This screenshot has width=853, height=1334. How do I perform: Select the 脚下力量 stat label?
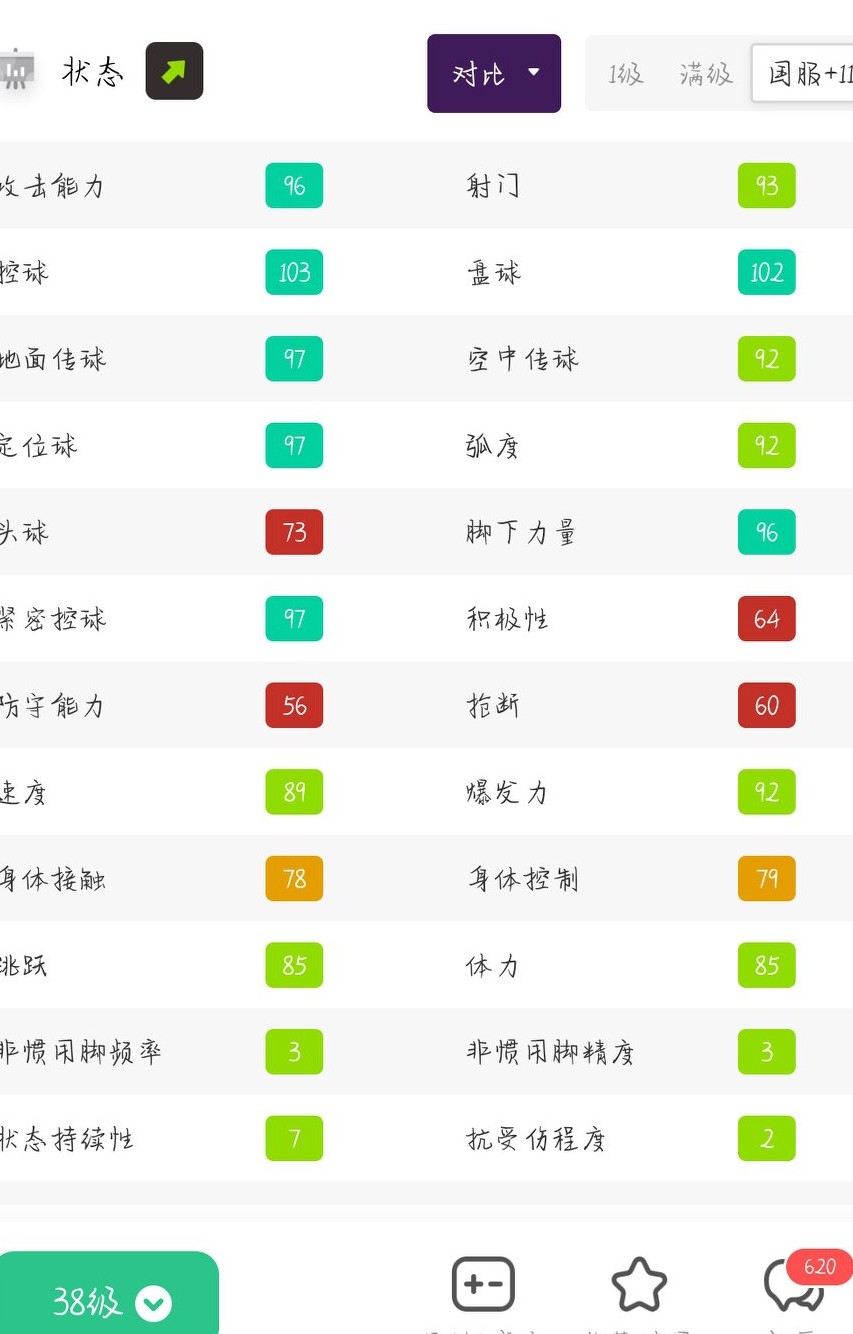(x=521, y=532)
